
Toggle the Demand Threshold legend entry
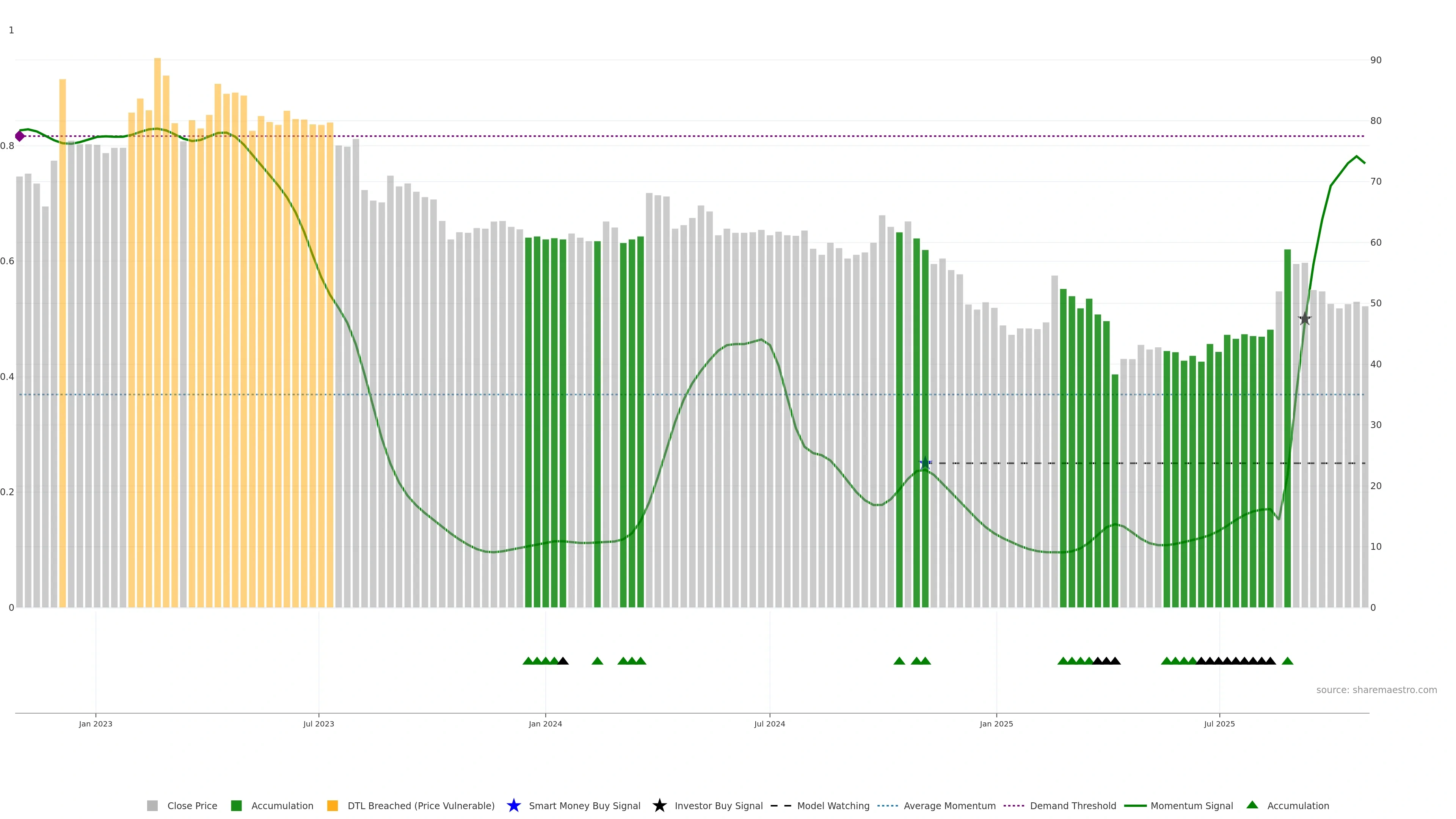1073,805
